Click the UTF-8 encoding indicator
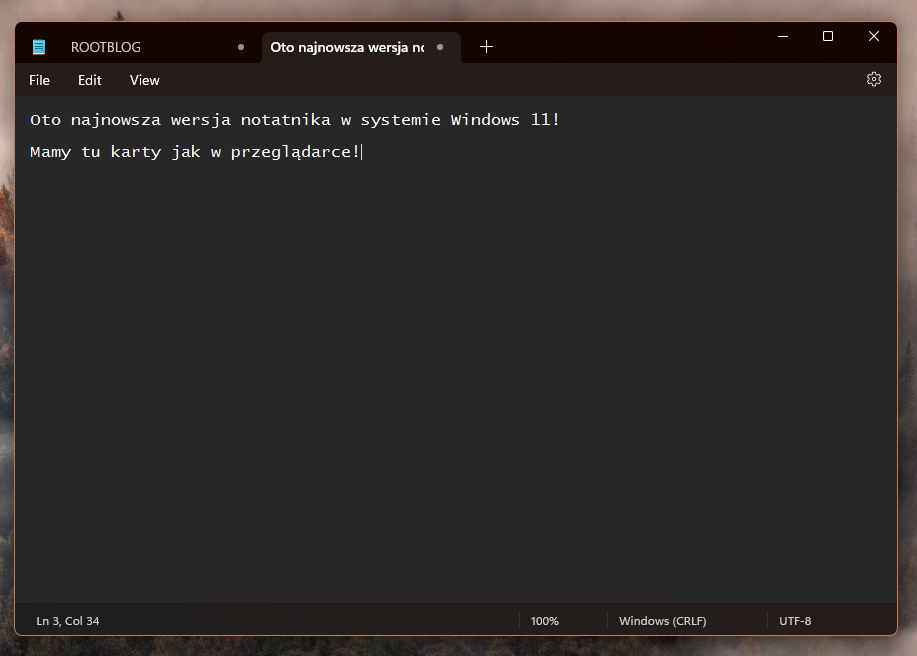Screen dimensions: 917x656 (x=795, y=621)
